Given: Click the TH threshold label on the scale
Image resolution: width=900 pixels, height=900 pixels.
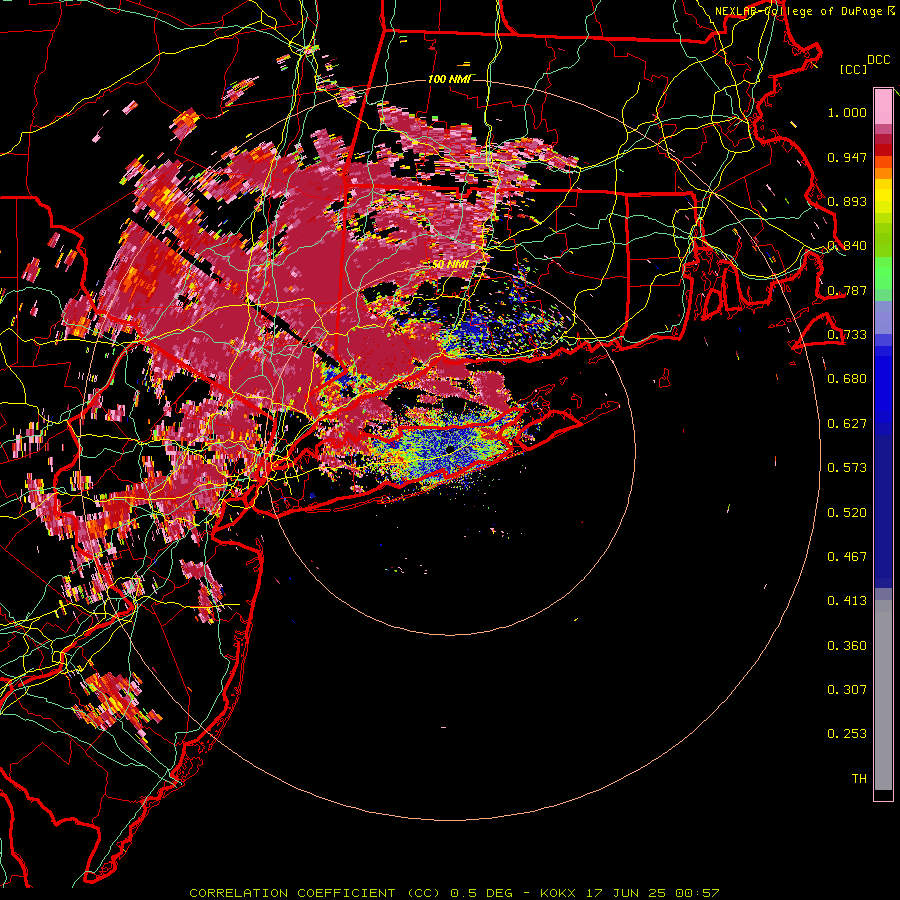Looking at the screenshot, I should click(859, 779).
